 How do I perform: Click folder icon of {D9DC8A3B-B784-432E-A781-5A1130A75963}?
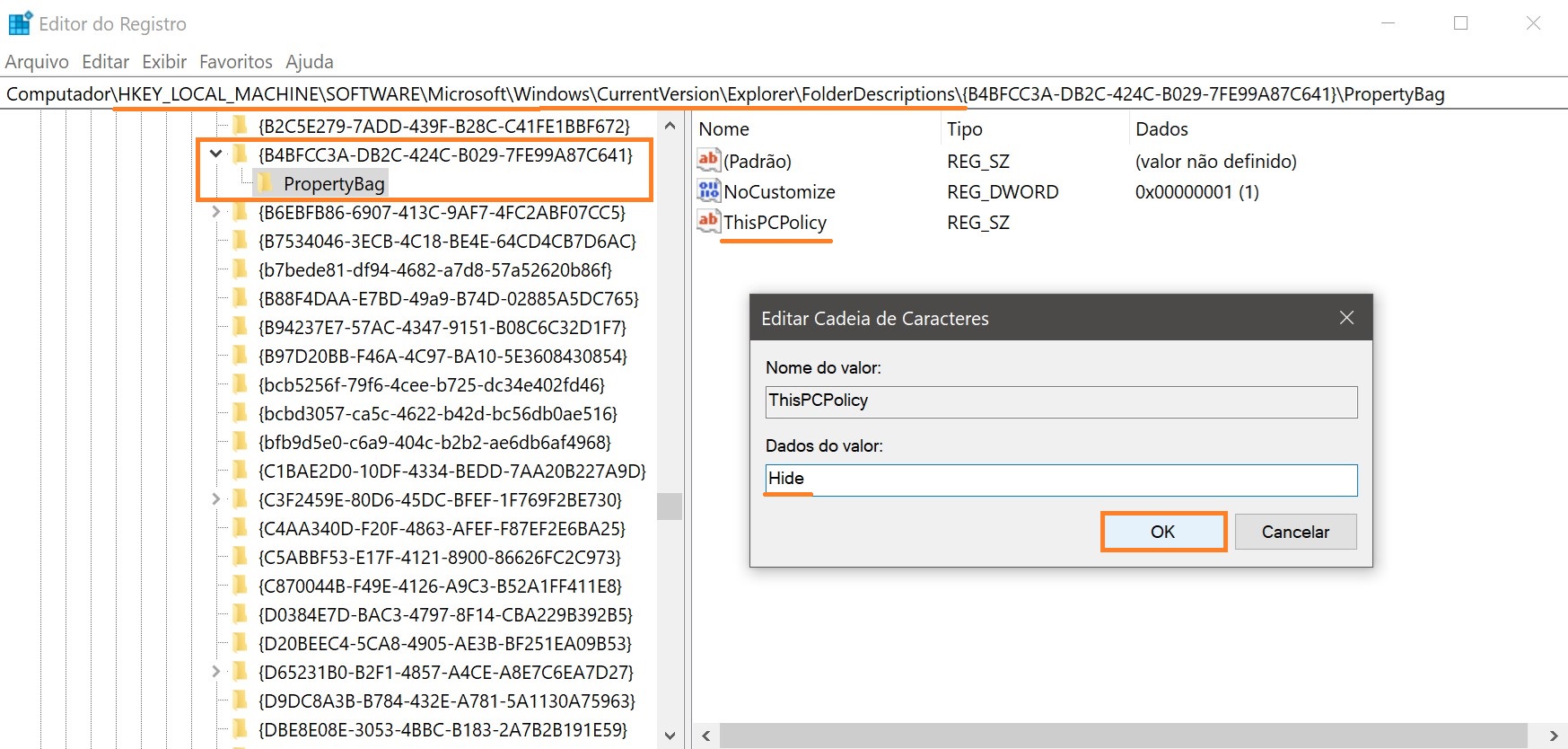pos(241,701)
